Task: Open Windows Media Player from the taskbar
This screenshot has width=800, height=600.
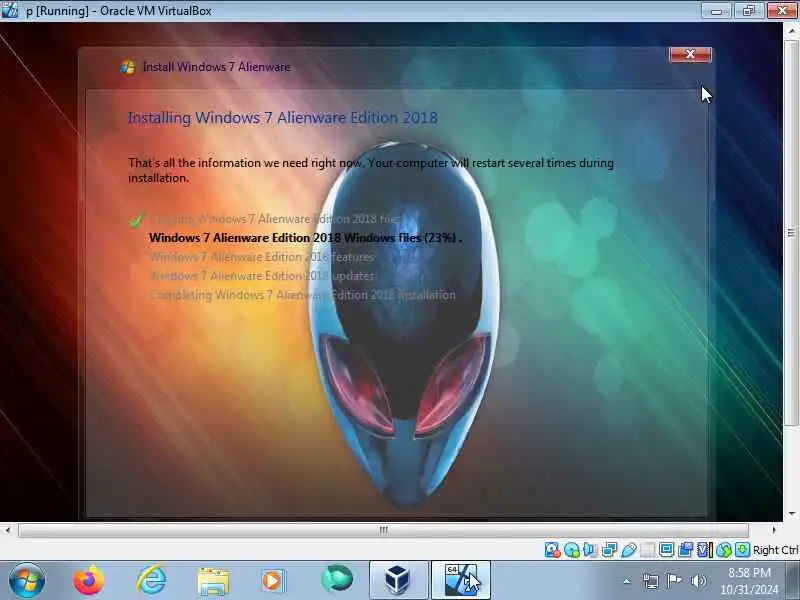Action: (x=274, y=581)
